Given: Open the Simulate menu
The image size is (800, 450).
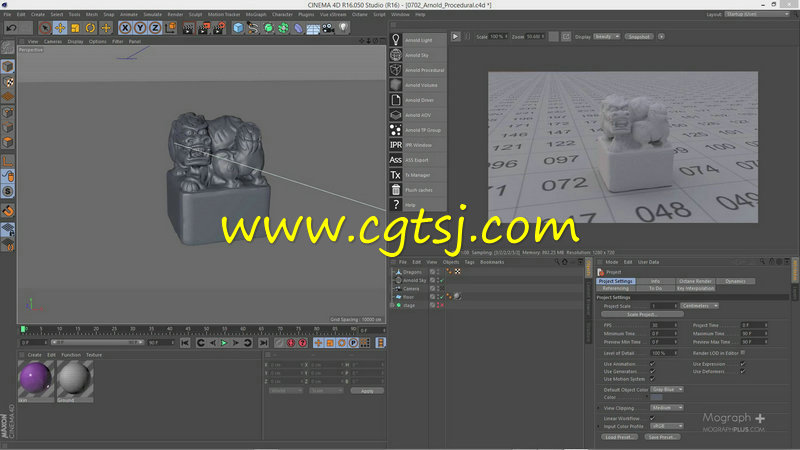Looking at the screenshot, I should pyautogui.click(x=152, y=14).
